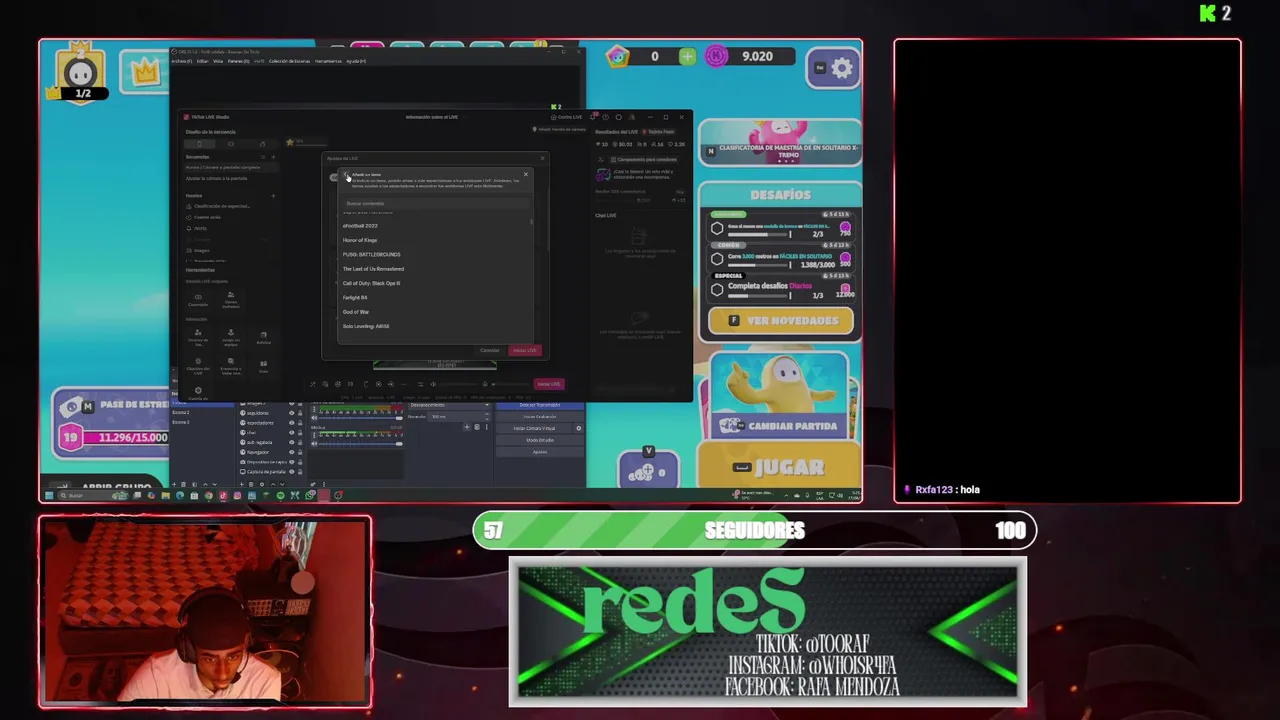Screen dimensions: 1280x720
Task: Select God of War in the topic list
Action: 356,312
